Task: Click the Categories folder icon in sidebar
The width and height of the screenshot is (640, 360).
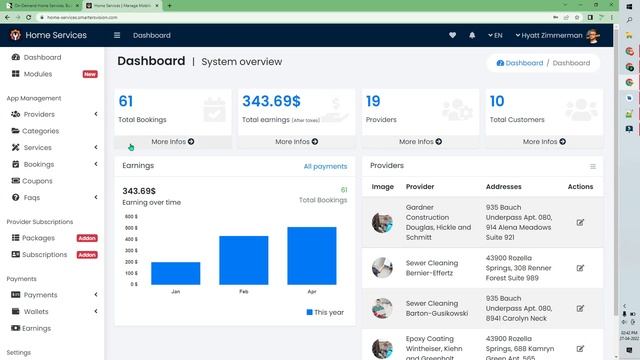Action: tap(16, 131)
